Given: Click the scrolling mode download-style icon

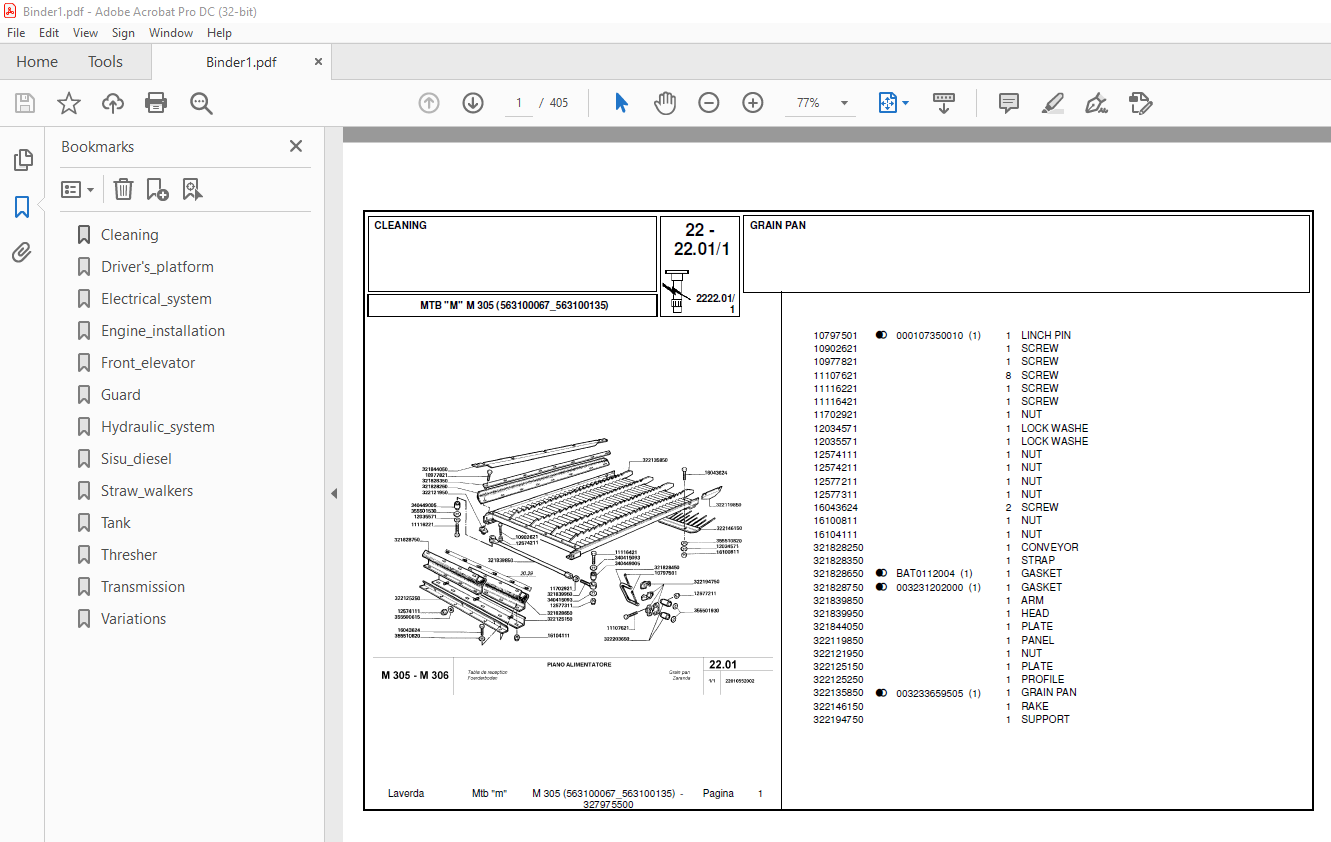Looking at the screenshot, I should pos(944,103).
